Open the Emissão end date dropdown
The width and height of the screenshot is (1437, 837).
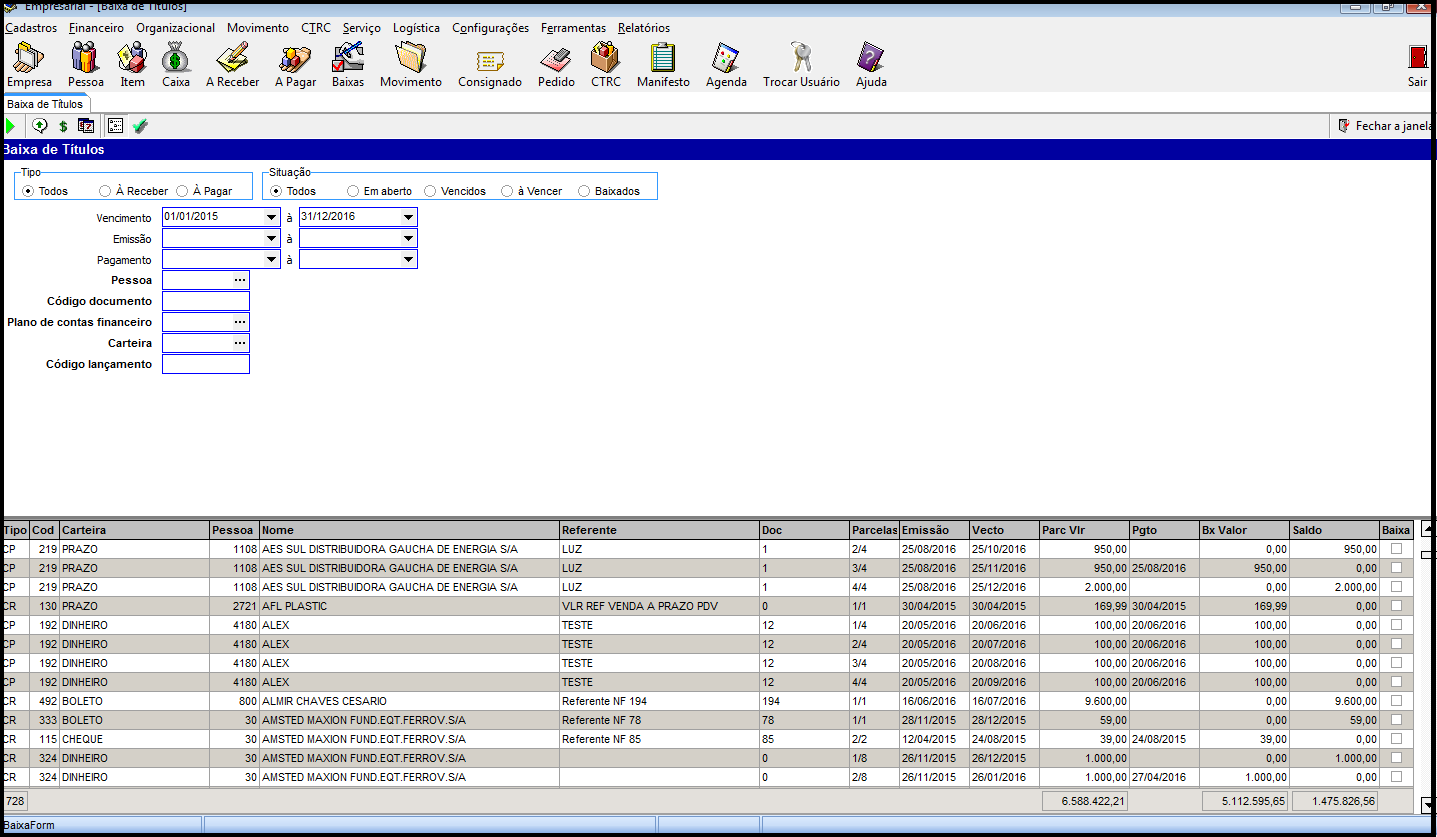407,239
